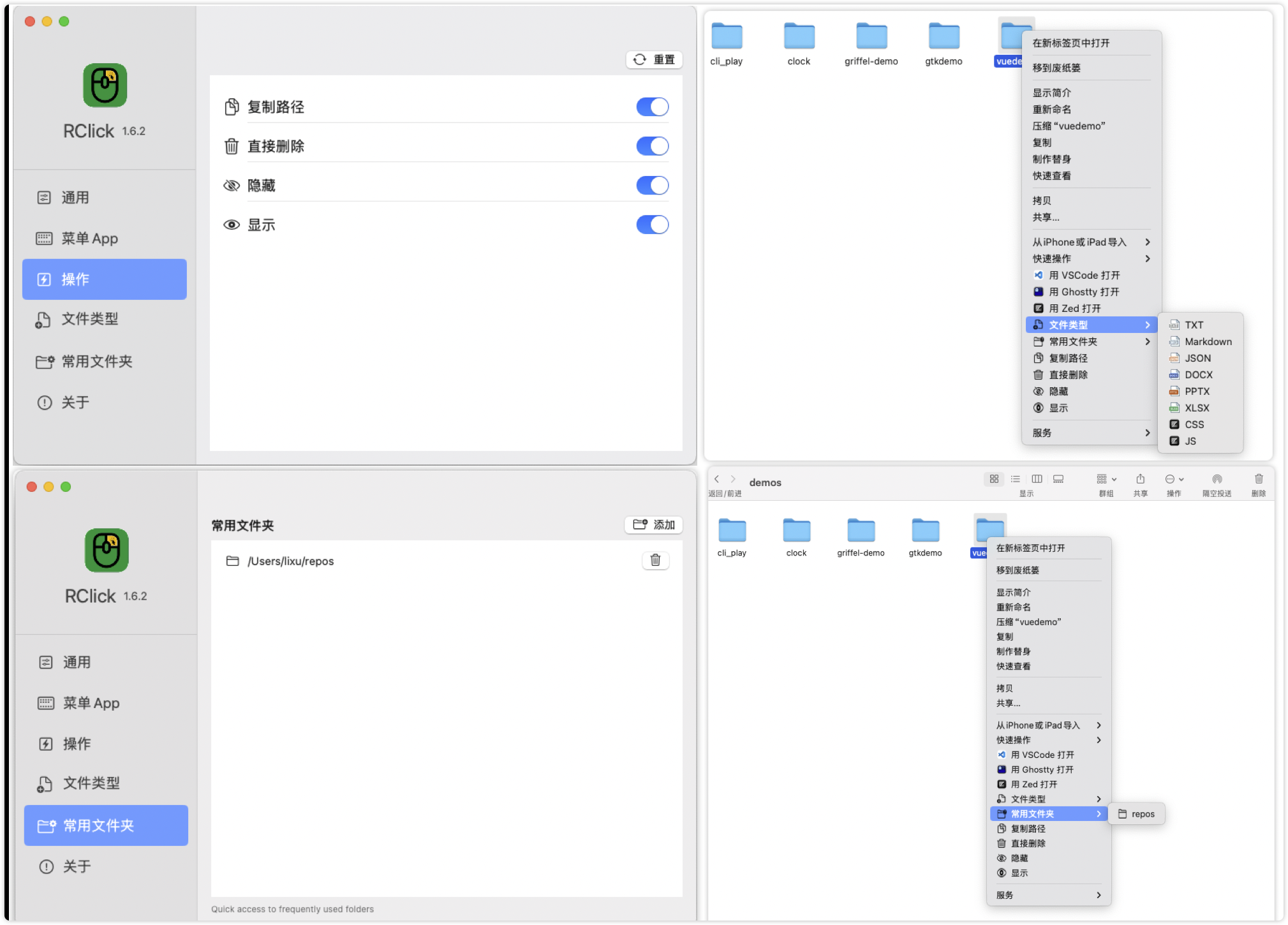Choose Markdown from file type submenu

tap(1207, 342)
